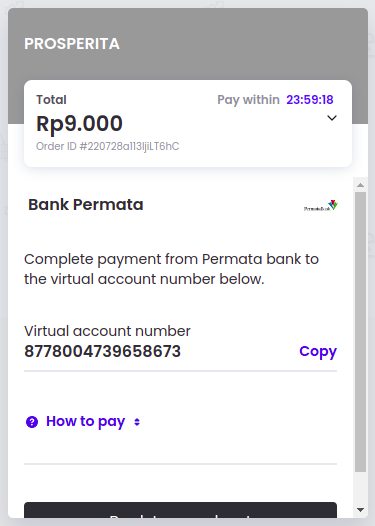Click the question mark icon beside How to pay
Screen dimensions: 375x526
32,422
